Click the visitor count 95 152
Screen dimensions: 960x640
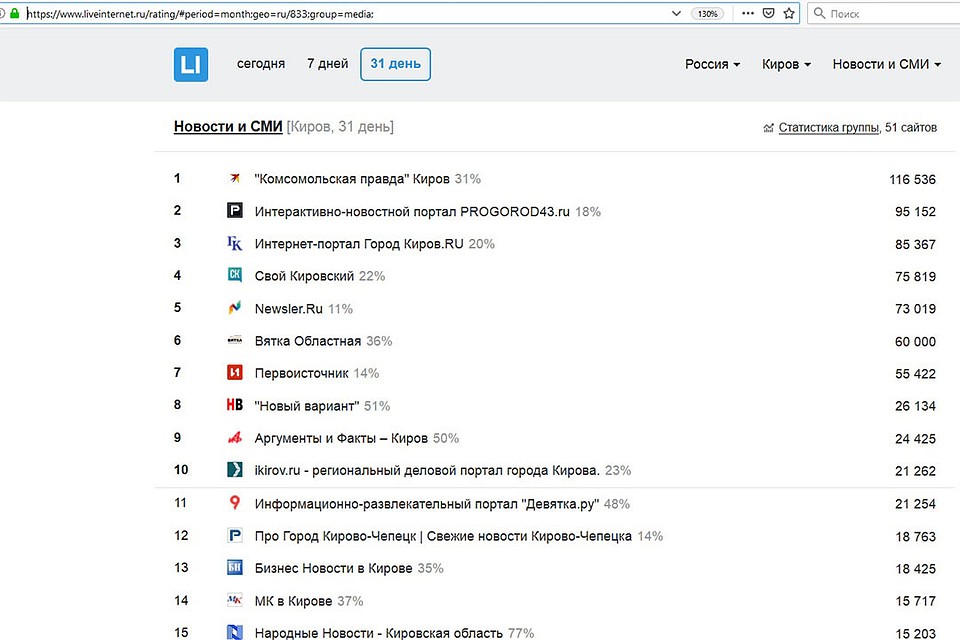point(915,211)
